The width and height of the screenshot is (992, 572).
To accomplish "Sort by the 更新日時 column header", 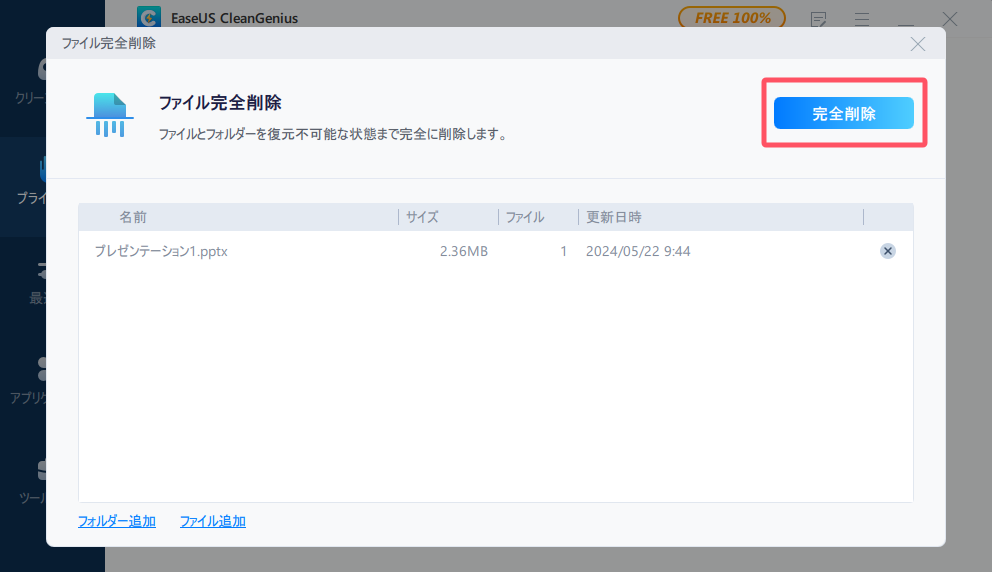I will (x=614, y=217).
